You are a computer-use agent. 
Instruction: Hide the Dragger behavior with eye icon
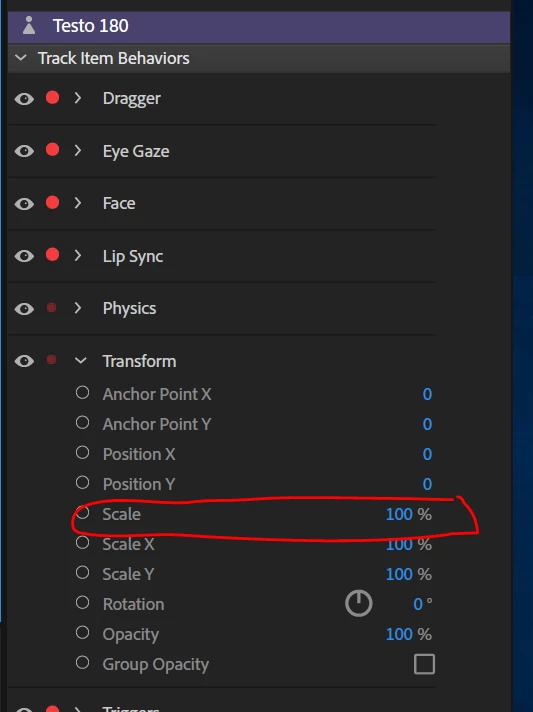coord(24,99)
